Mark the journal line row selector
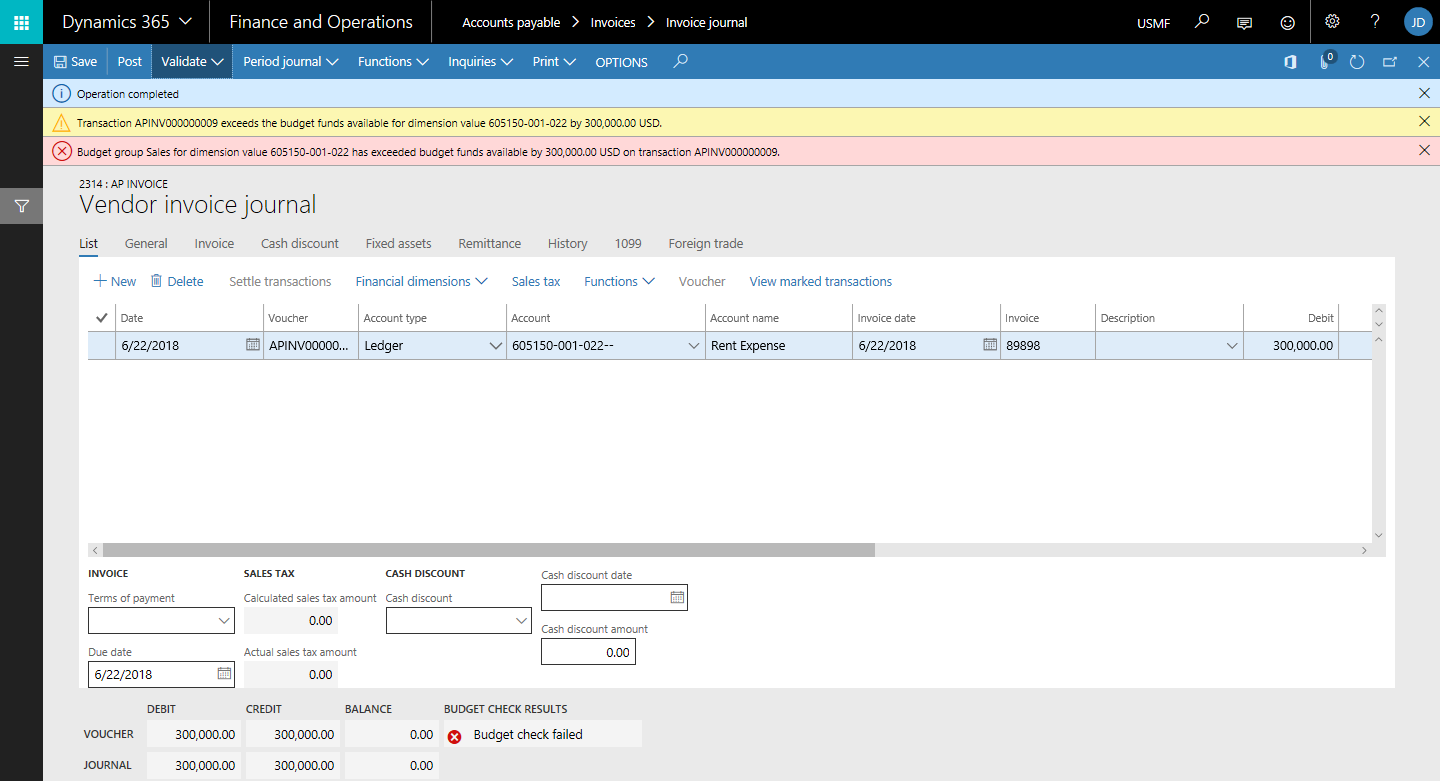The image size is (1440, 781). pos(101,346)
